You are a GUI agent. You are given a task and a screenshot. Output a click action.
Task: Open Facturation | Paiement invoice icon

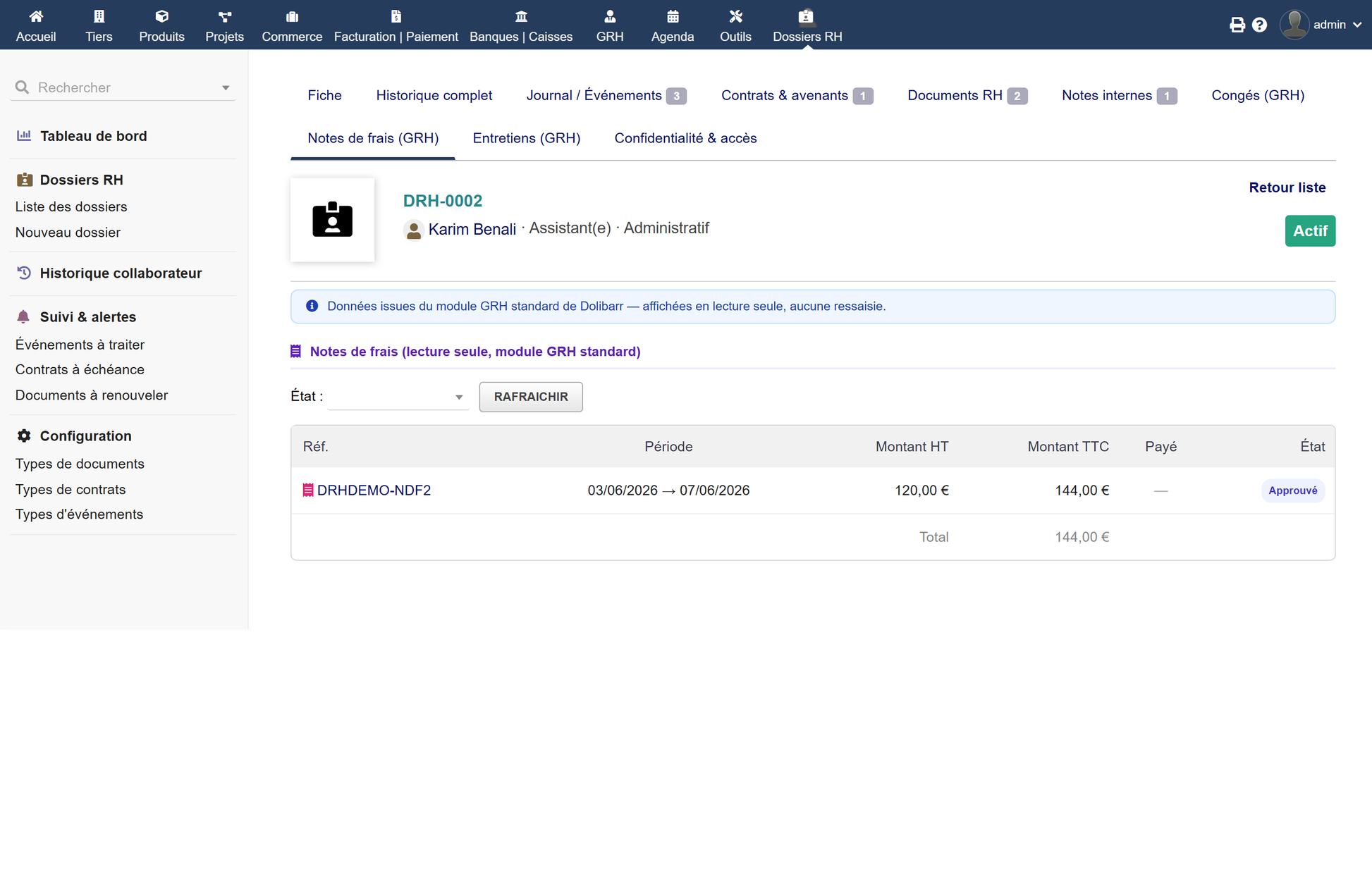(x=396, y=16)
